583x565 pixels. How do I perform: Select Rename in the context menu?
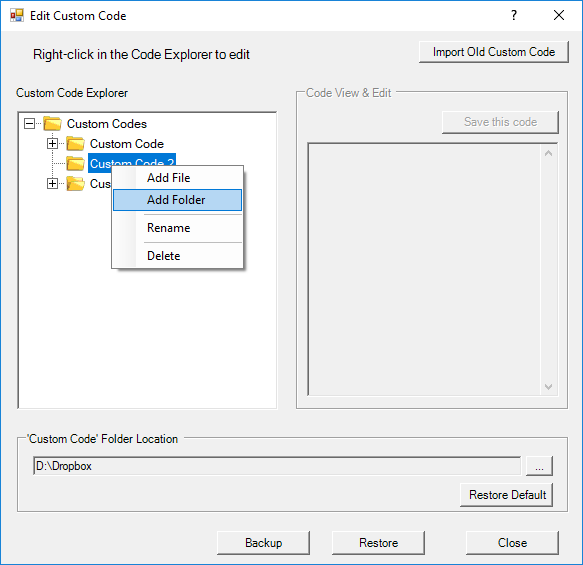(177, 228)
